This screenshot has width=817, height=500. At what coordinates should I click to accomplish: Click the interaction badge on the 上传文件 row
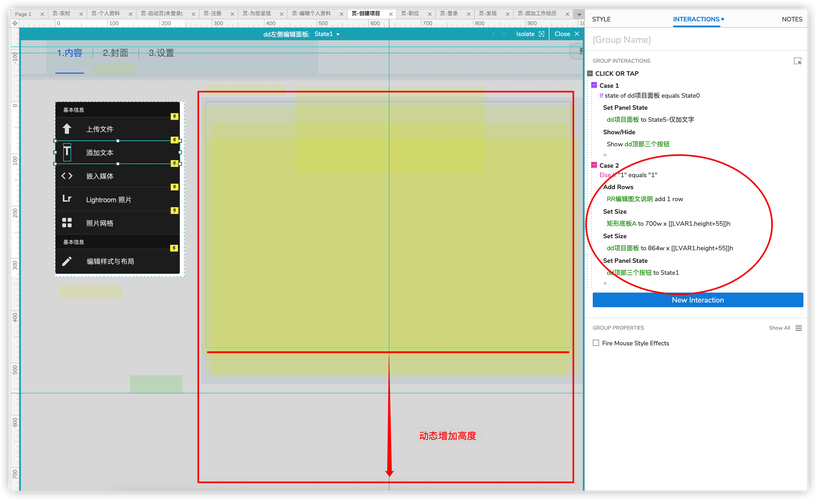[175, 116]
